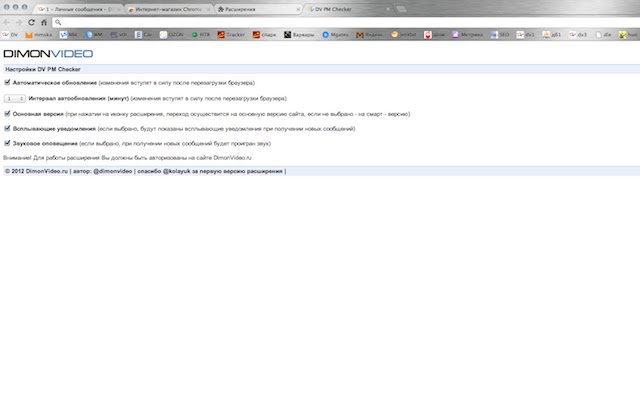Open the OZON bookmark
The image size is (640, 400).
[x=171, y=35]
